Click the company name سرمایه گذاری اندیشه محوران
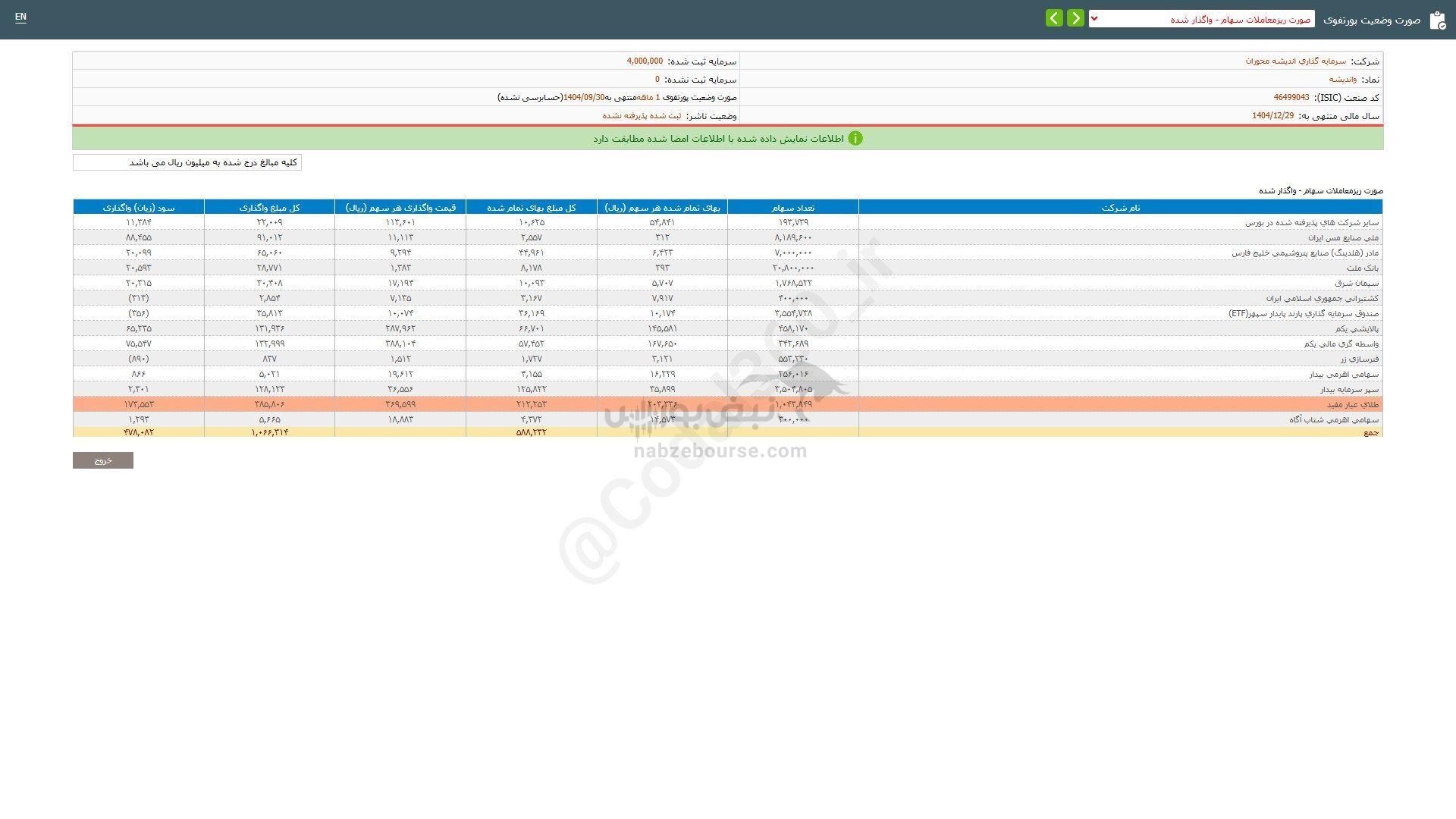The width and height of the screenshot is (1456, 819). click(1295, 61)
